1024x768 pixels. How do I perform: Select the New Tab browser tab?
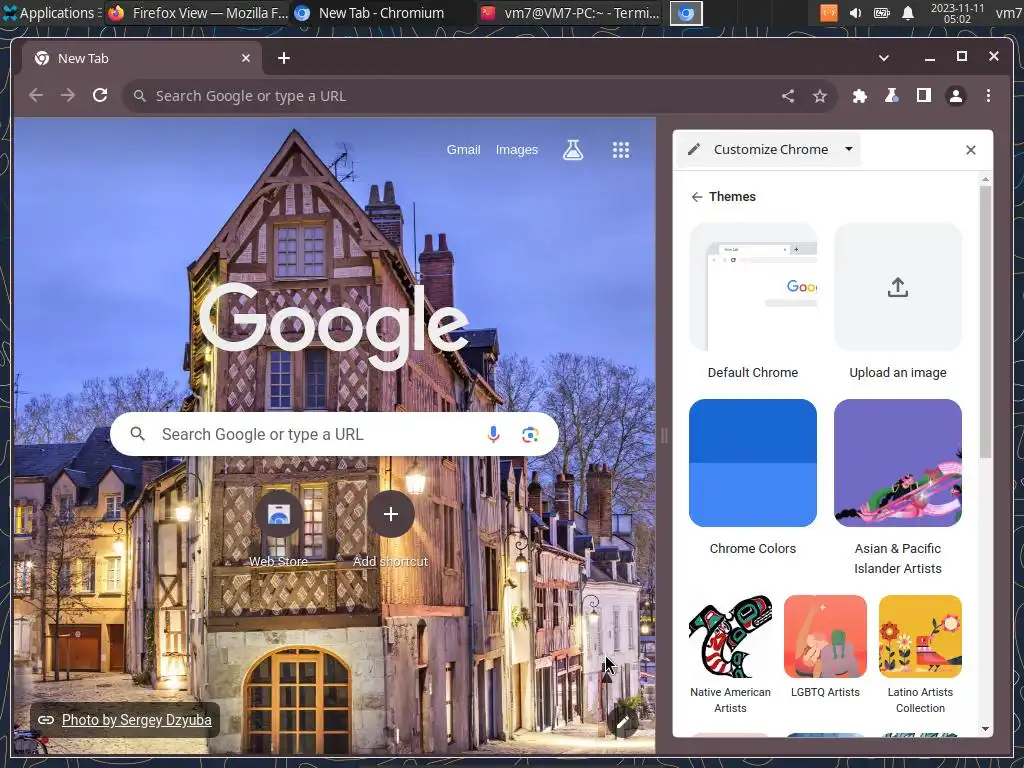140,58
